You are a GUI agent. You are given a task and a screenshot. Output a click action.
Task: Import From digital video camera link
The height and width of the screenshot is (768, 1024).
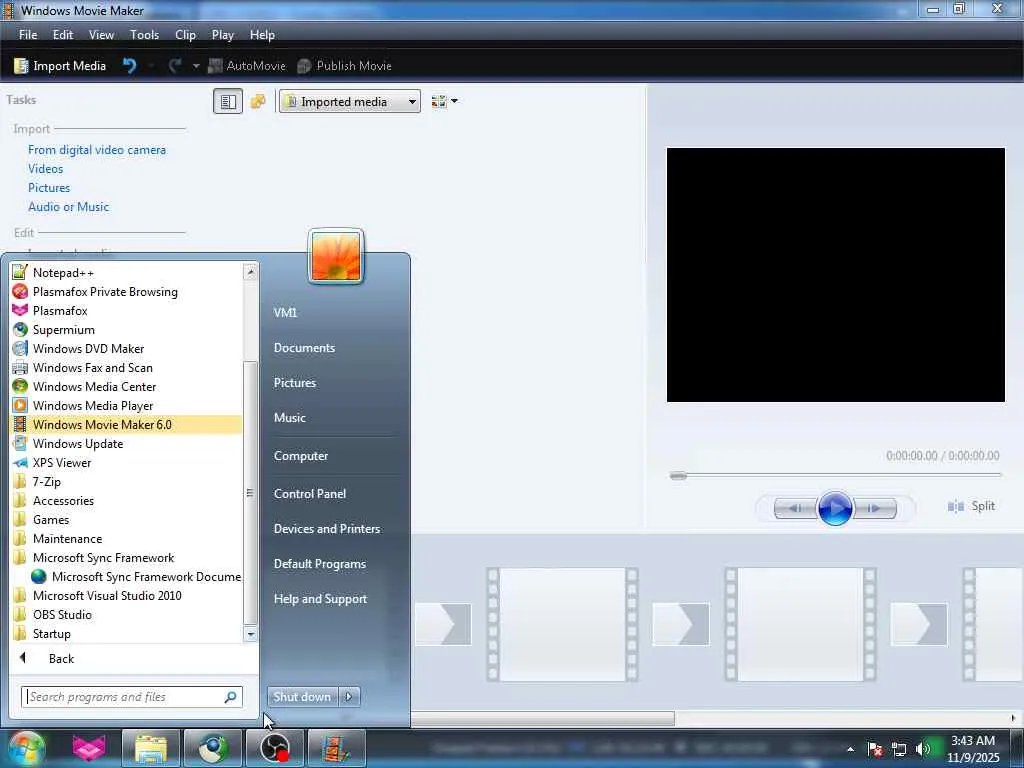(97, 150)
